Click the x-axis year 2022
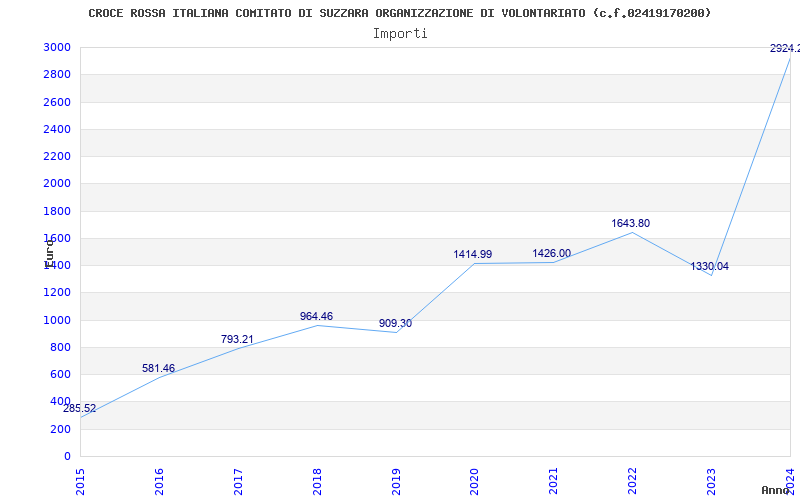The width and height of the screenshot is (800, 500). (633, 482)
